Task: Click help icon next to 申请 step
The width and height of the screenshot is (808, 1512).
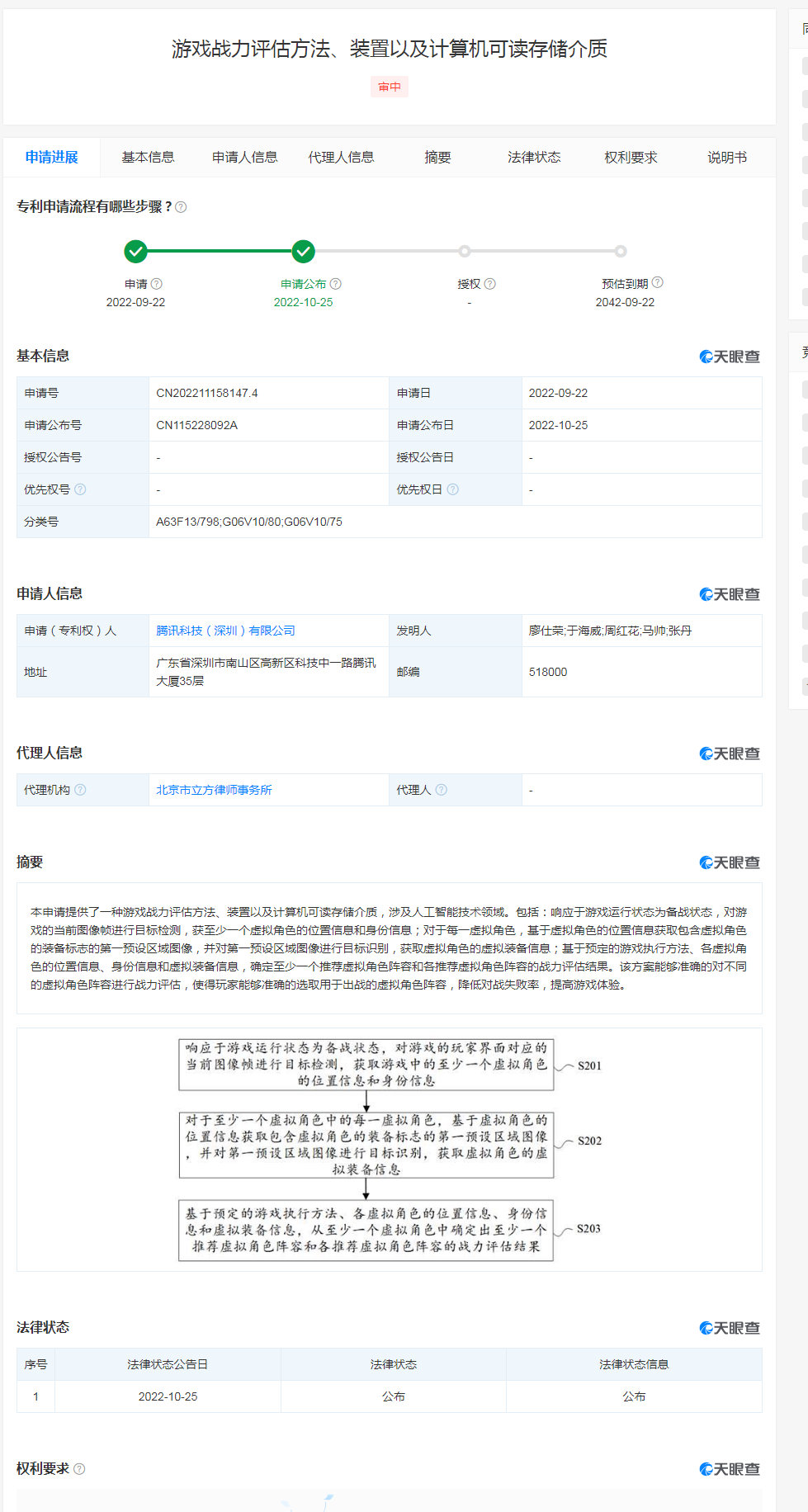Action: (x=157, y=284)
